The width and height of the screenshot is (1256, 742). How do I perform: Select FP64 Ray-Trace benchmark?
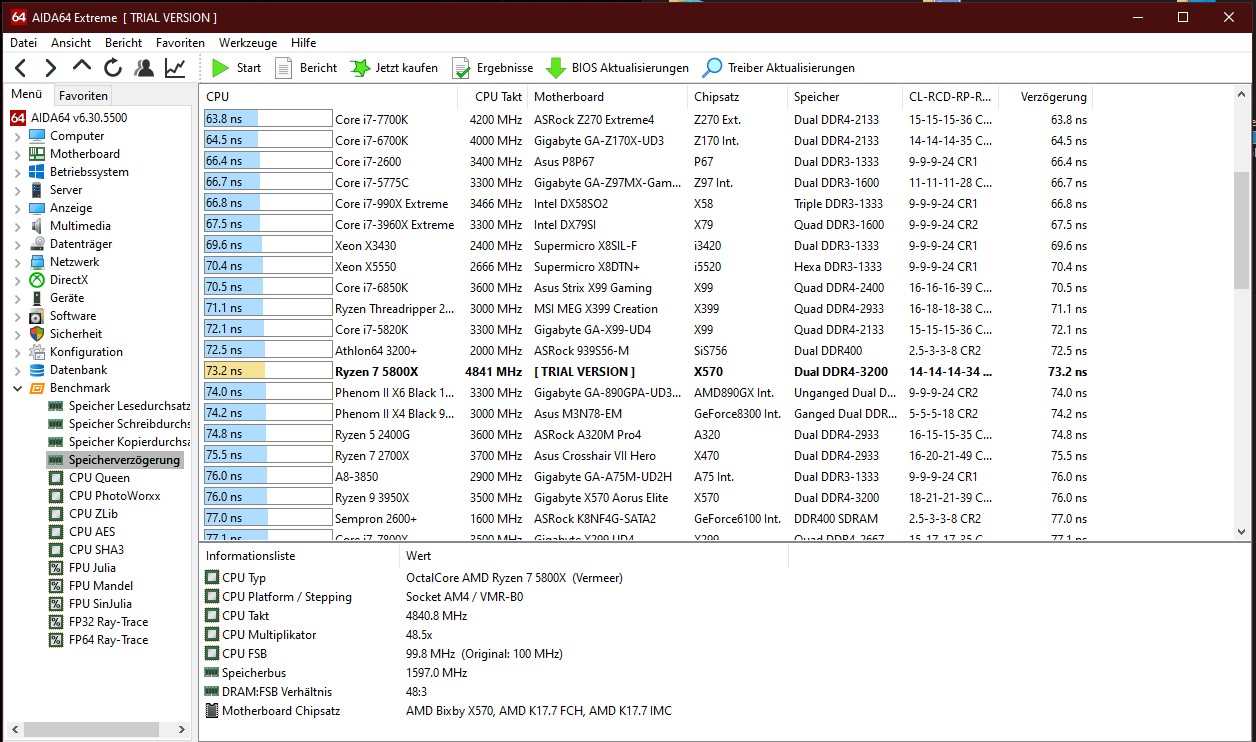97,640
